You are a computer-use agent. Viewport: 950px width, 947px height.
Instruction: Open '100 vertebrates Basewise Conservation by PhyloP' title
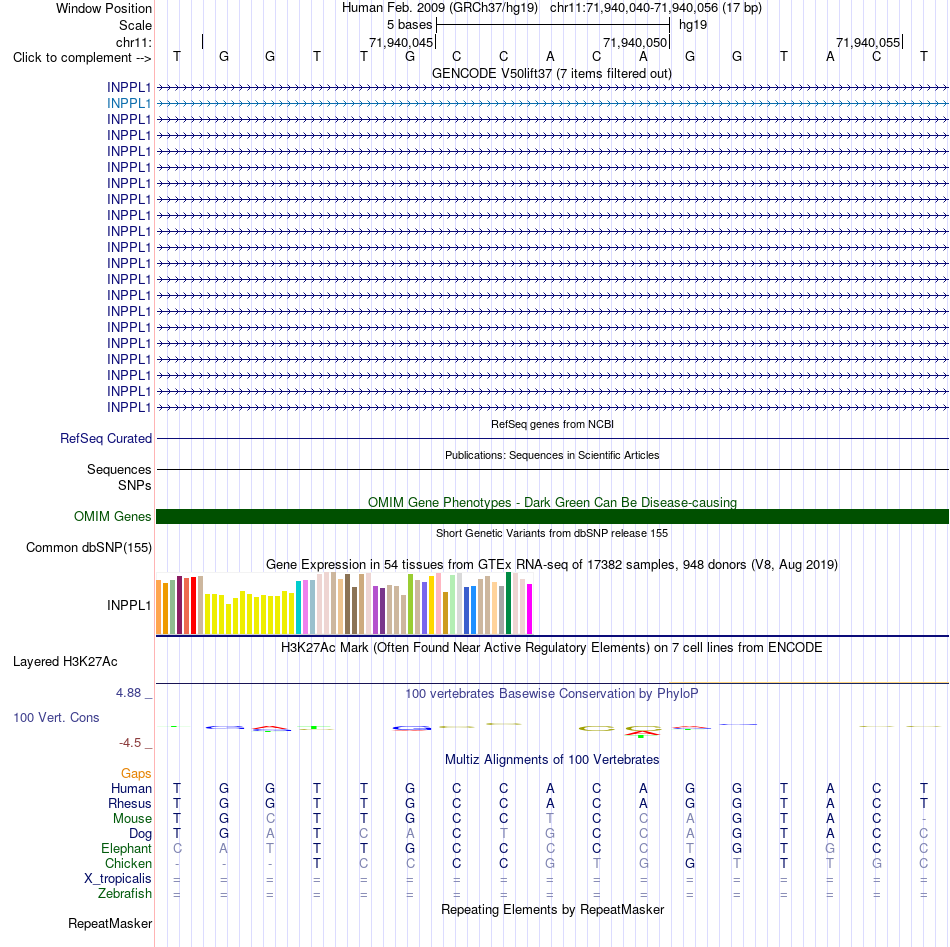point(552,693)
